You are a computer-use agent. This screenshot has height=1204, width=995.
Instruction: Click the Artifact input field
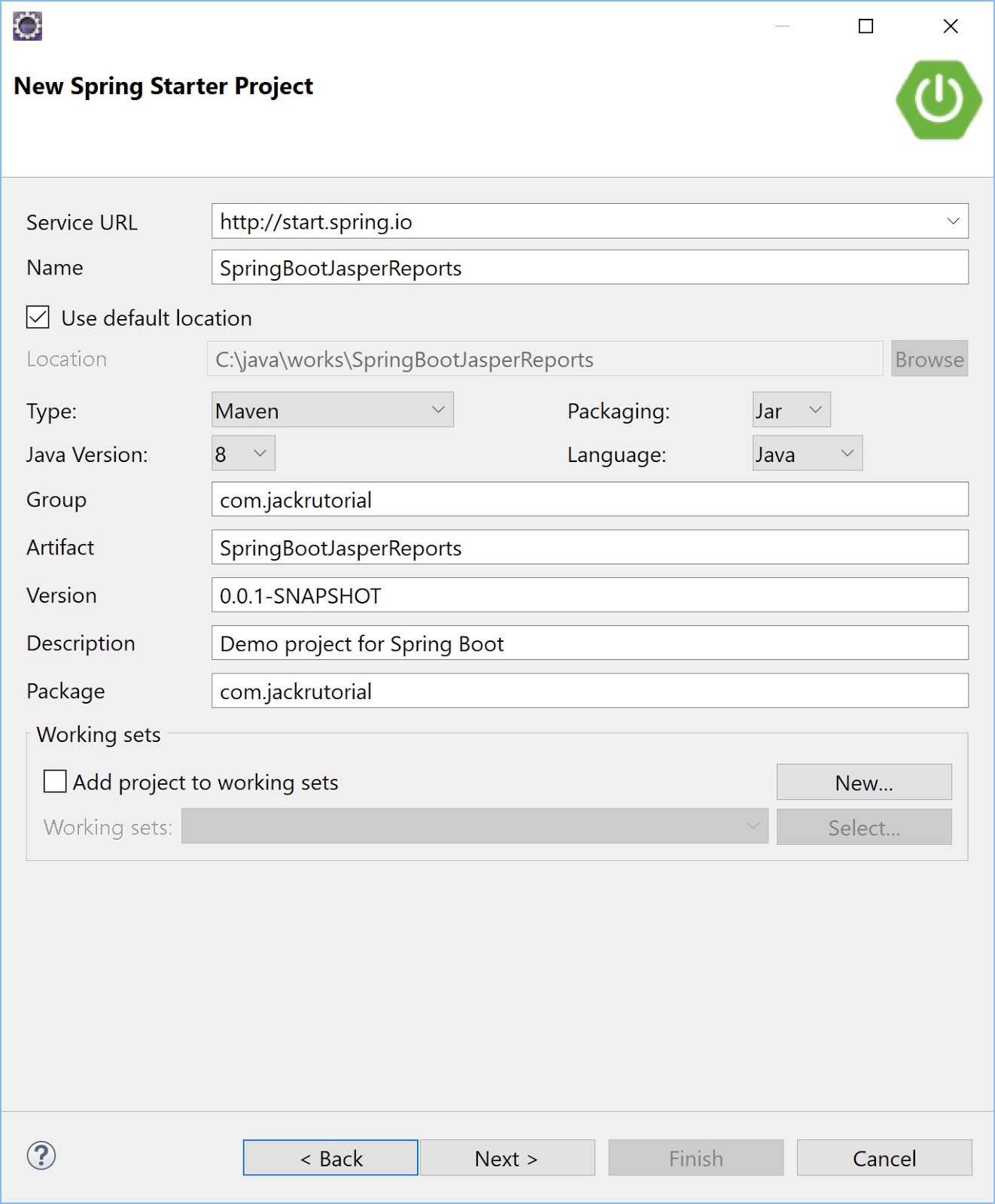pyautogui.click(x=590, y=548)
